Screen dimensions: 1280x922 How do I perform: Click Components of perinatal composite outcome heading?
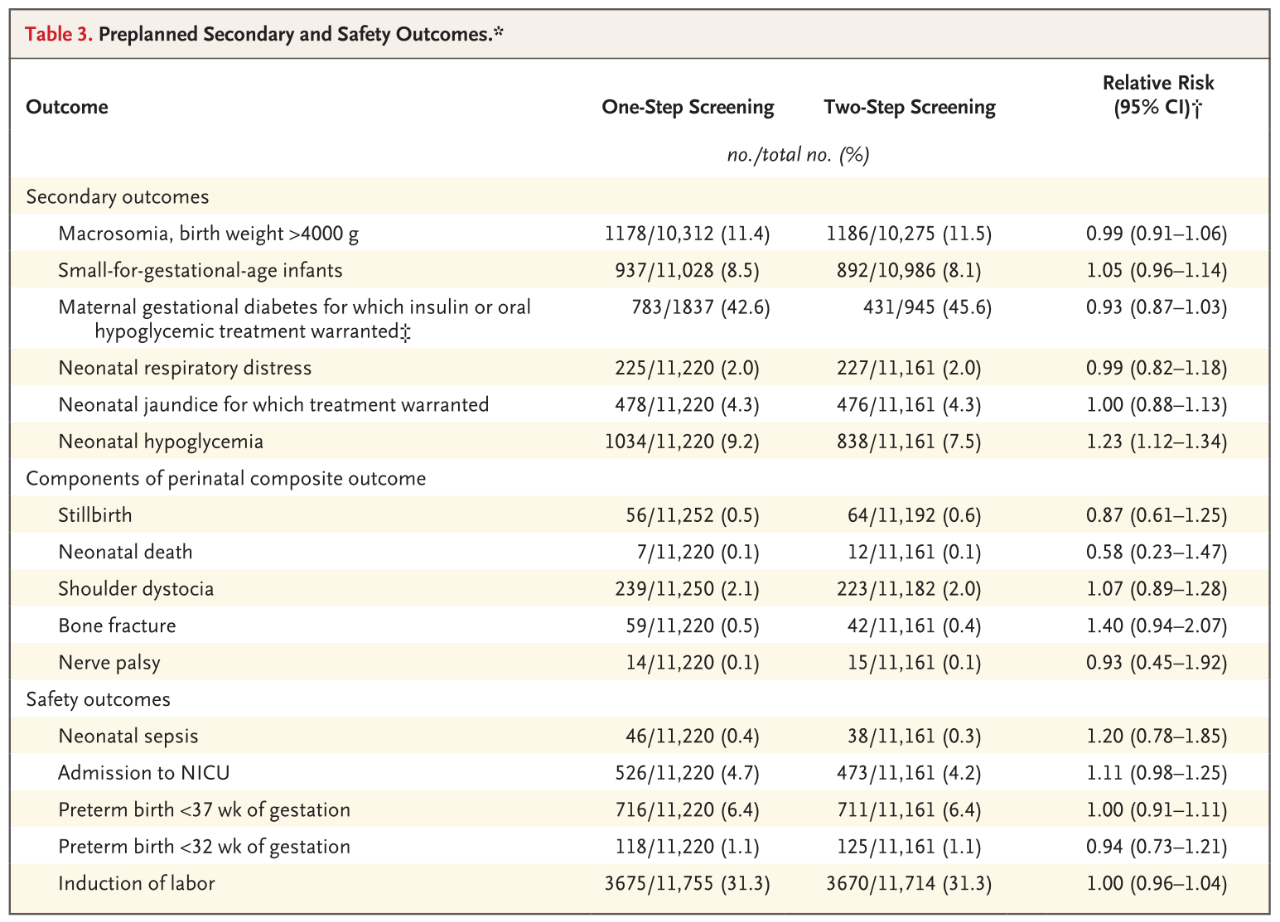226,478
